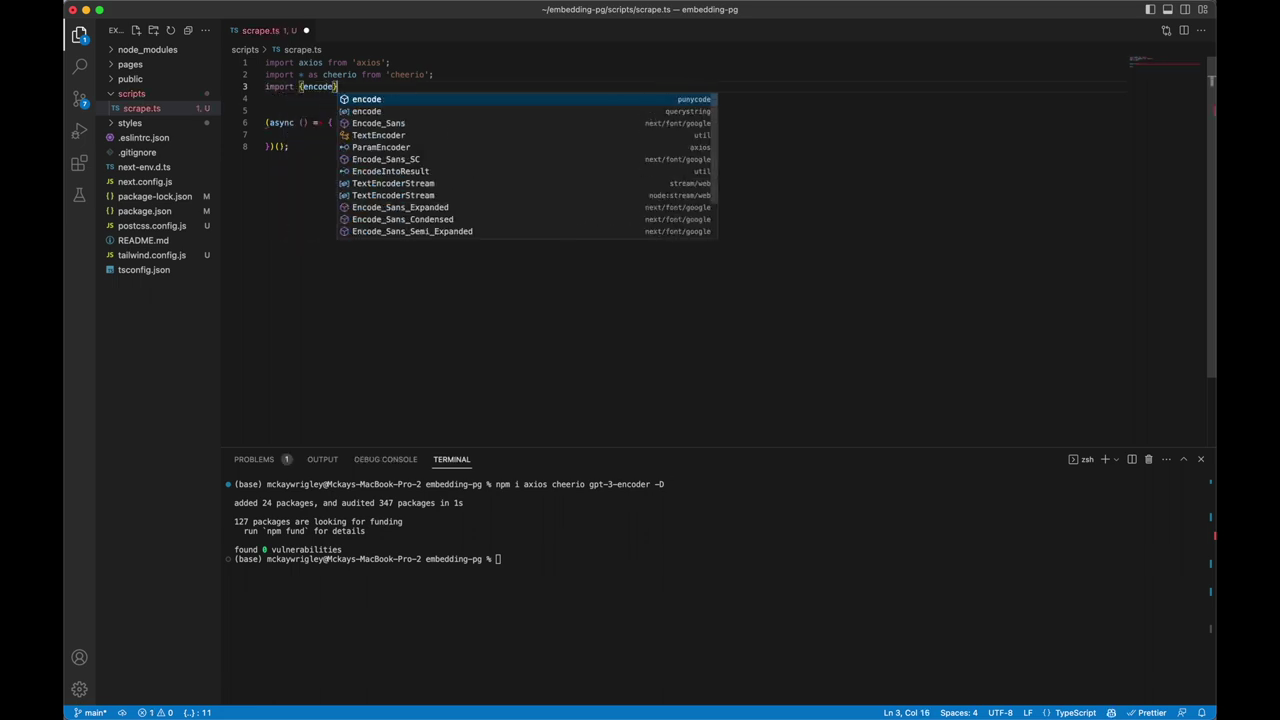Screen dimensions: 1280x720
Task: Kill terminal with trash icon
Action: point(1148,459)
